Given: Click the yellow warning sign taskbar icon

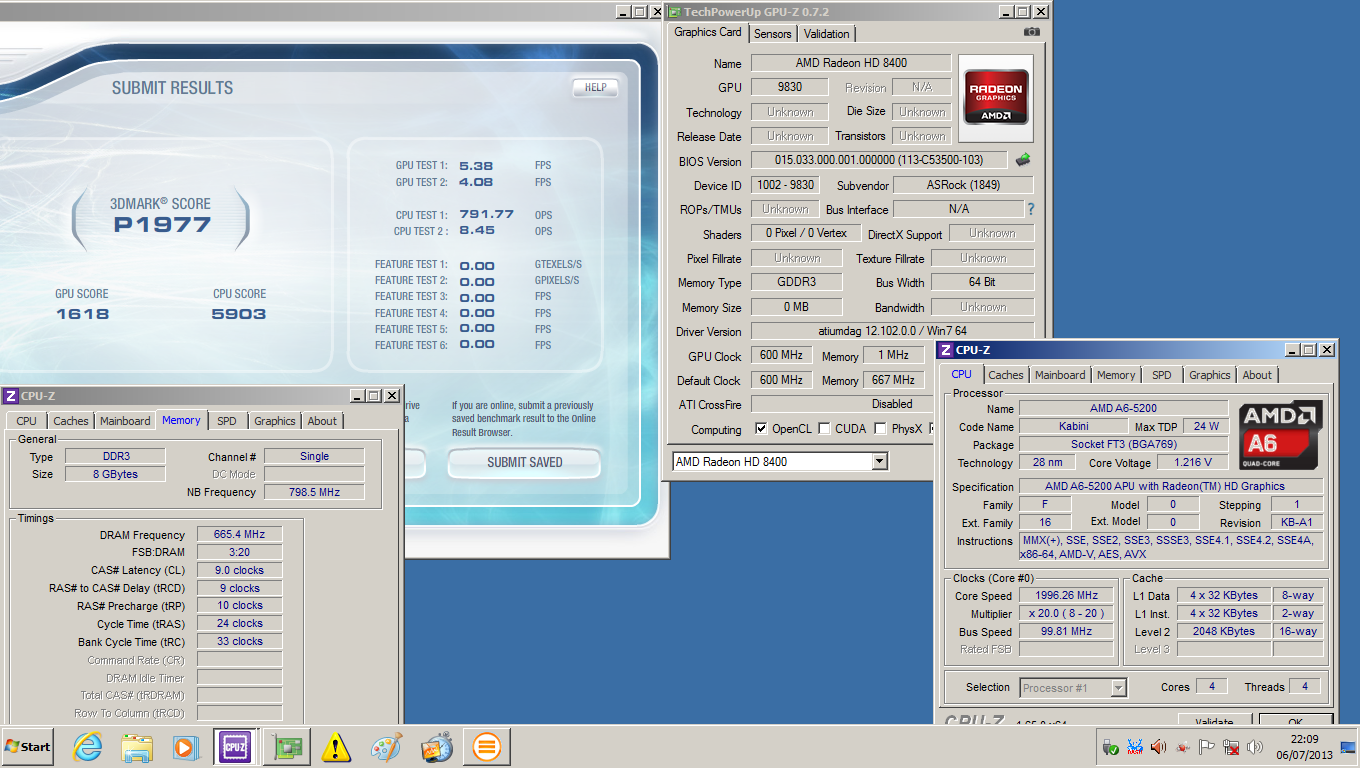Looking at the screenshot, I should (337, 747).
